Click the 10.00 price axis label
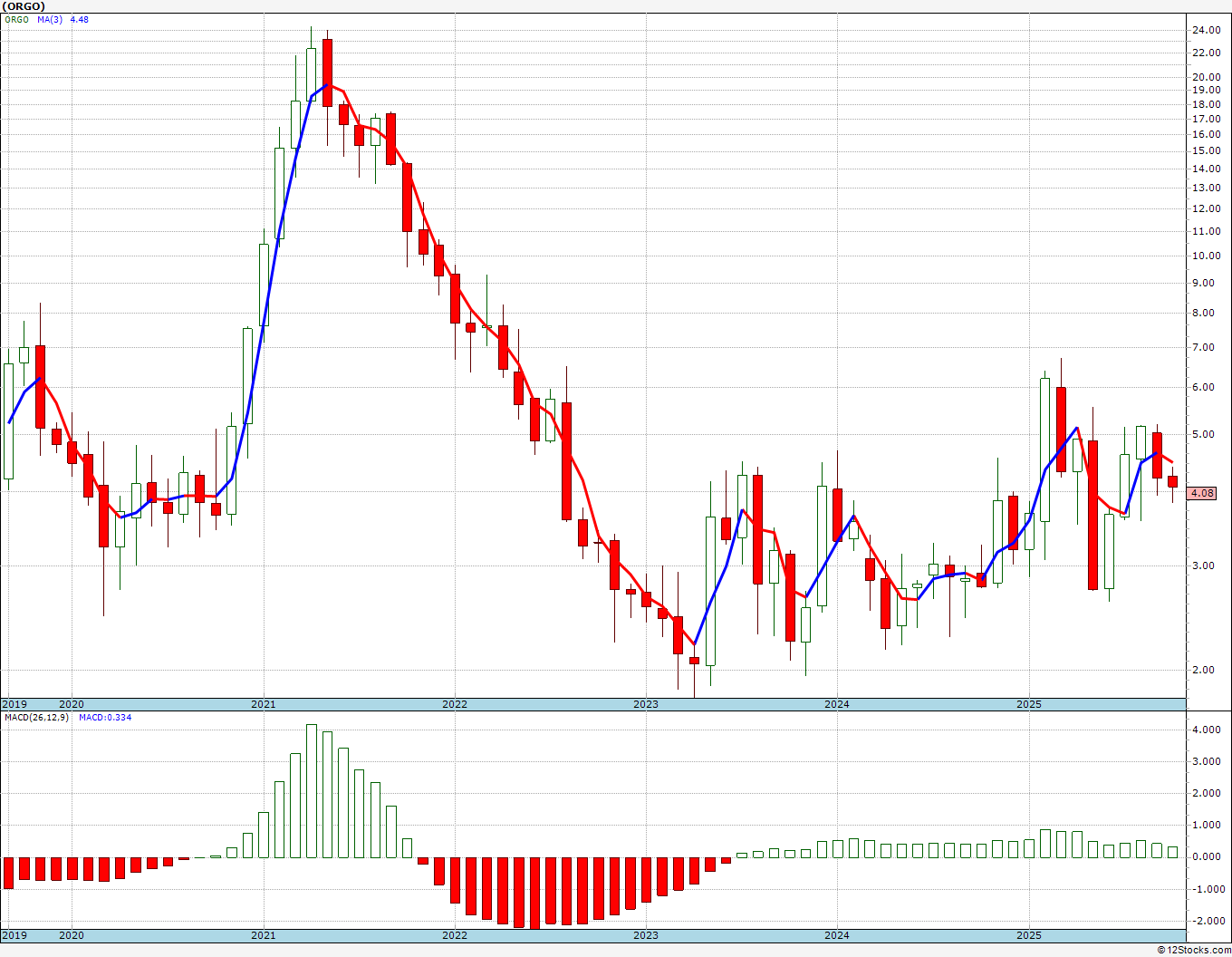The height and width of the screenshot is (957, 1232). 1206,256
